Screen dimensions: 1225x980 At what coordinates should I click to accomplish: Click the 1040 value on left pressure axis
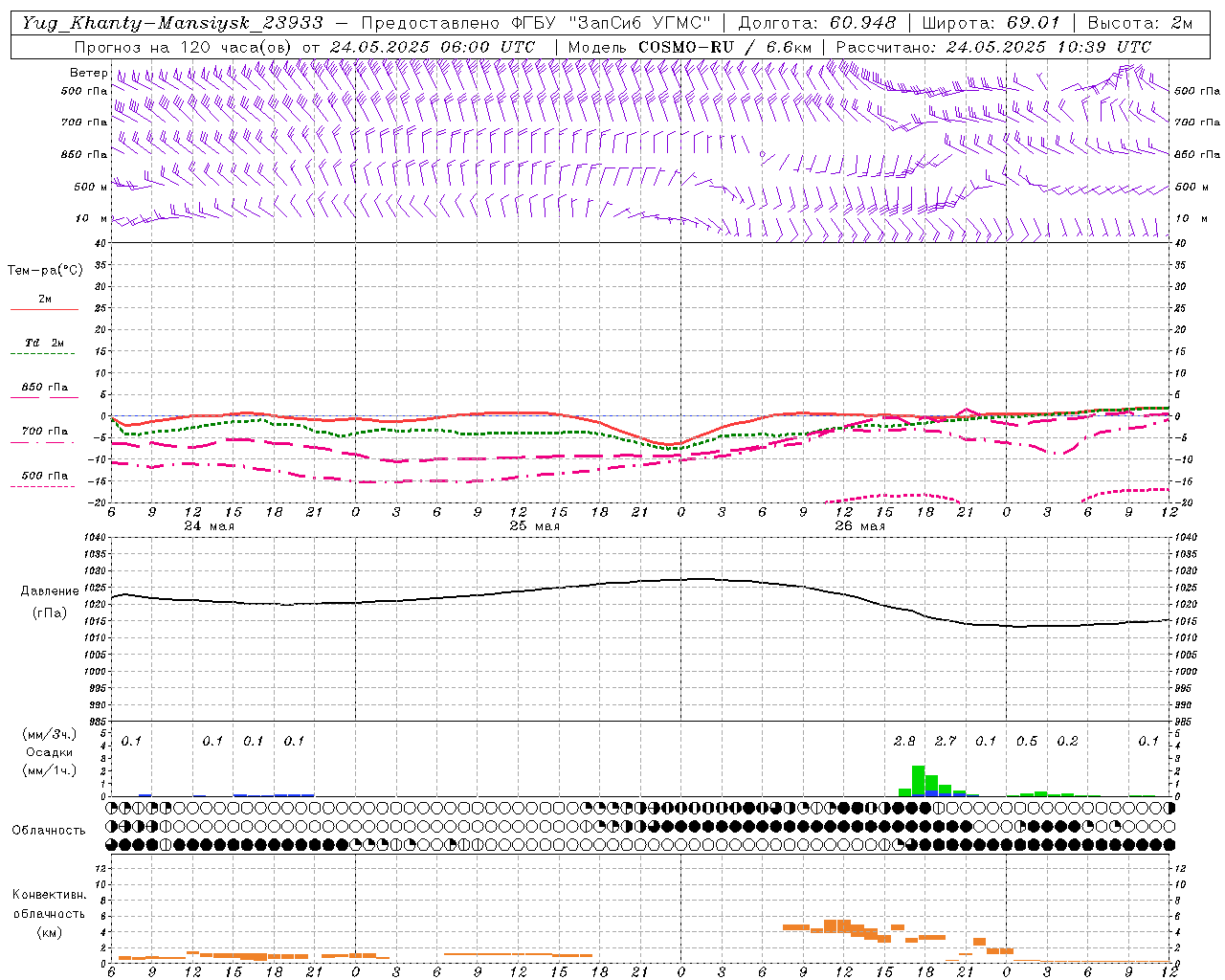click(94, 538)
